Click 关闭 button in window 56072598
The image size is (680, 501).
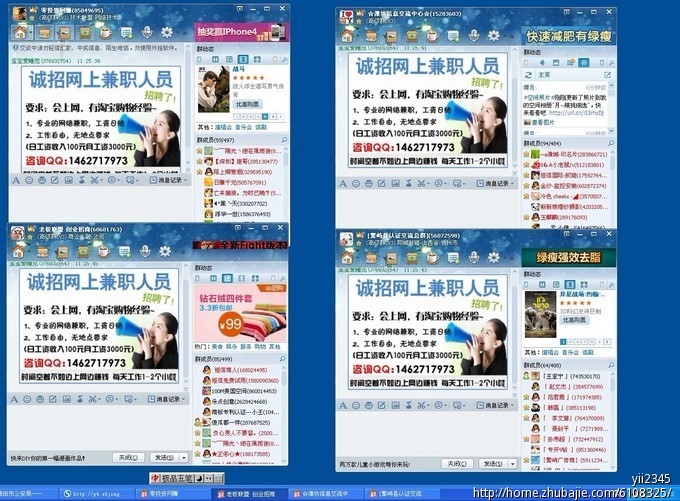[457, 464]
